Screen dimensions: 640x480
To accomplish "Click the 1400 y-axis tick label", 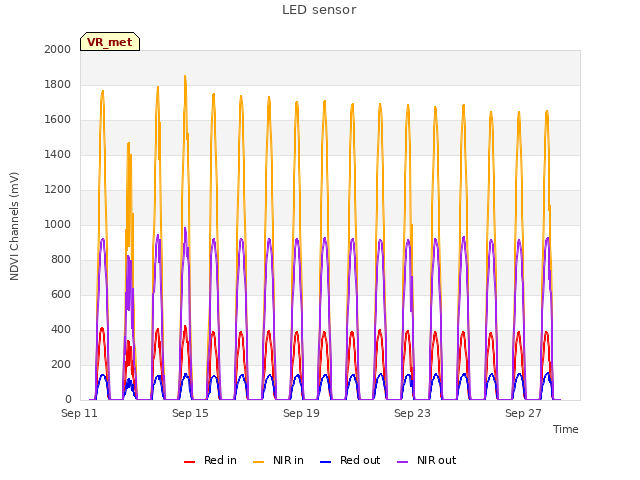I will (58, 154).
